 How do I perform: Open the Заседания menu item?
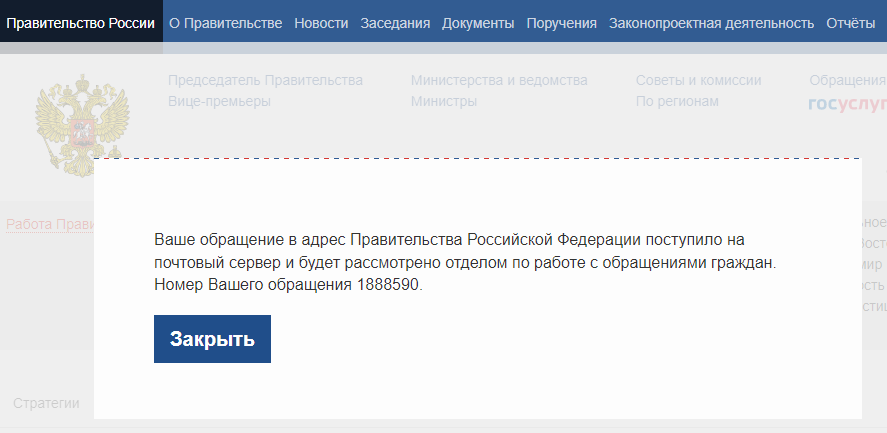[x=395, y=22]
